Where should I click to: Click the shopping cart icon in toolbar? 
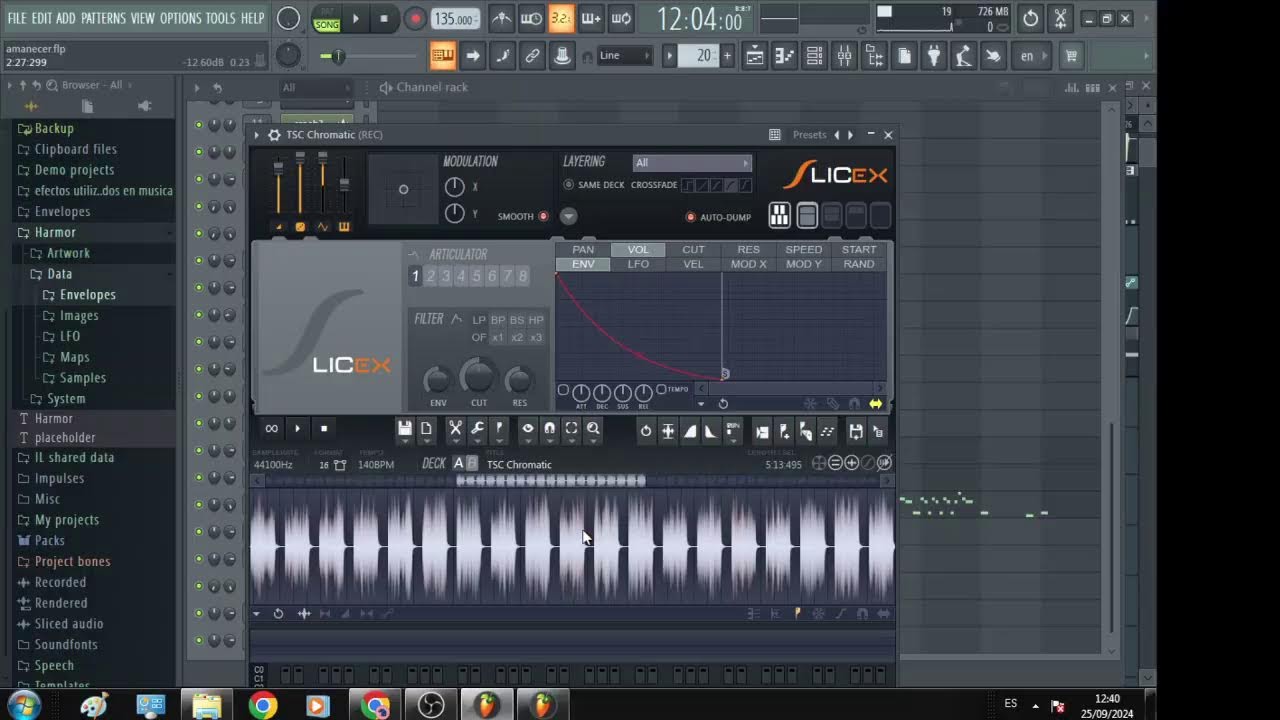1071,56
